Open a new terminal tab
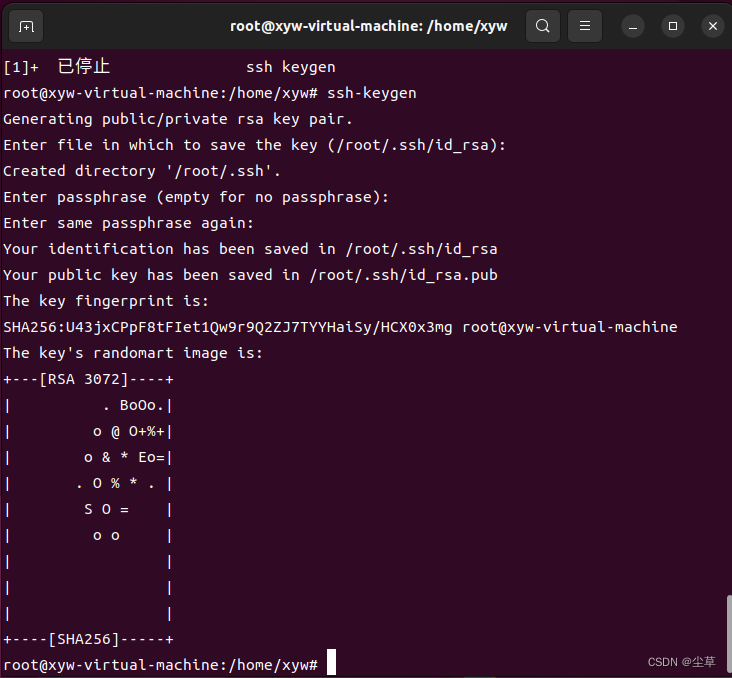Image resolution: width=732 pixels, height=678 pixels. coord(26,26)
